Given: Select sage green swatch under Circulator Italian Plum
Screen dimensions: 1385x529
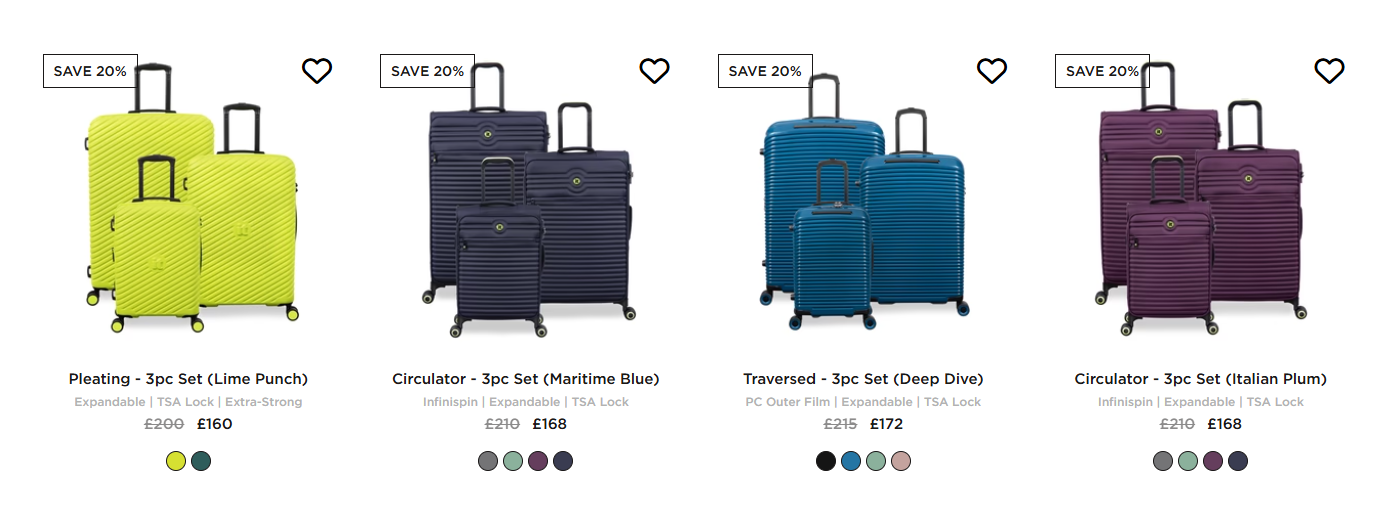Looking at the screenshot, I should pyautogui.click(x=1188, y=461).
